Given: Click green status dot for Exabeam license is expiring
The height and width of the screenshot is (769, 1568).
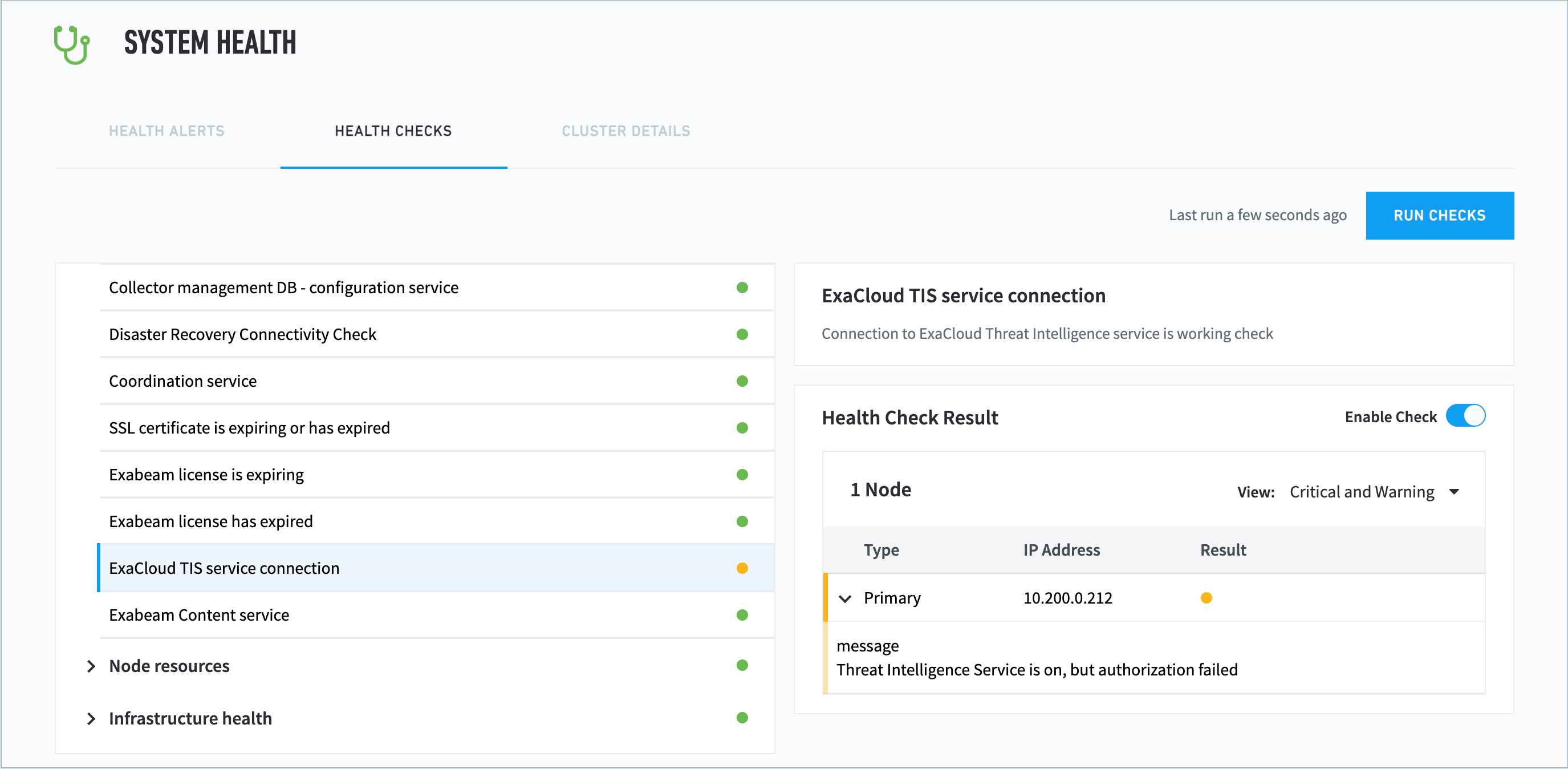Looking at the screenshot, I should pos(742,474).
